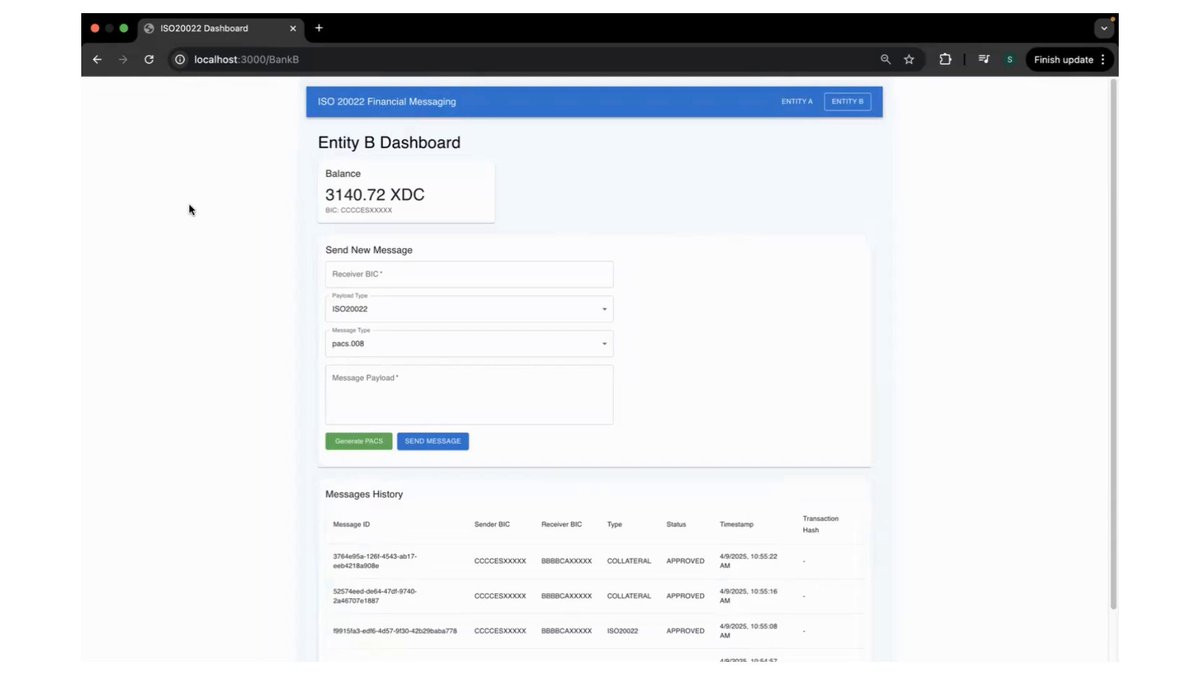Screen dimensions: 1200x675
Task: Click the BIC: CCCCESXXXXX label
Action: tap(359, 211)
